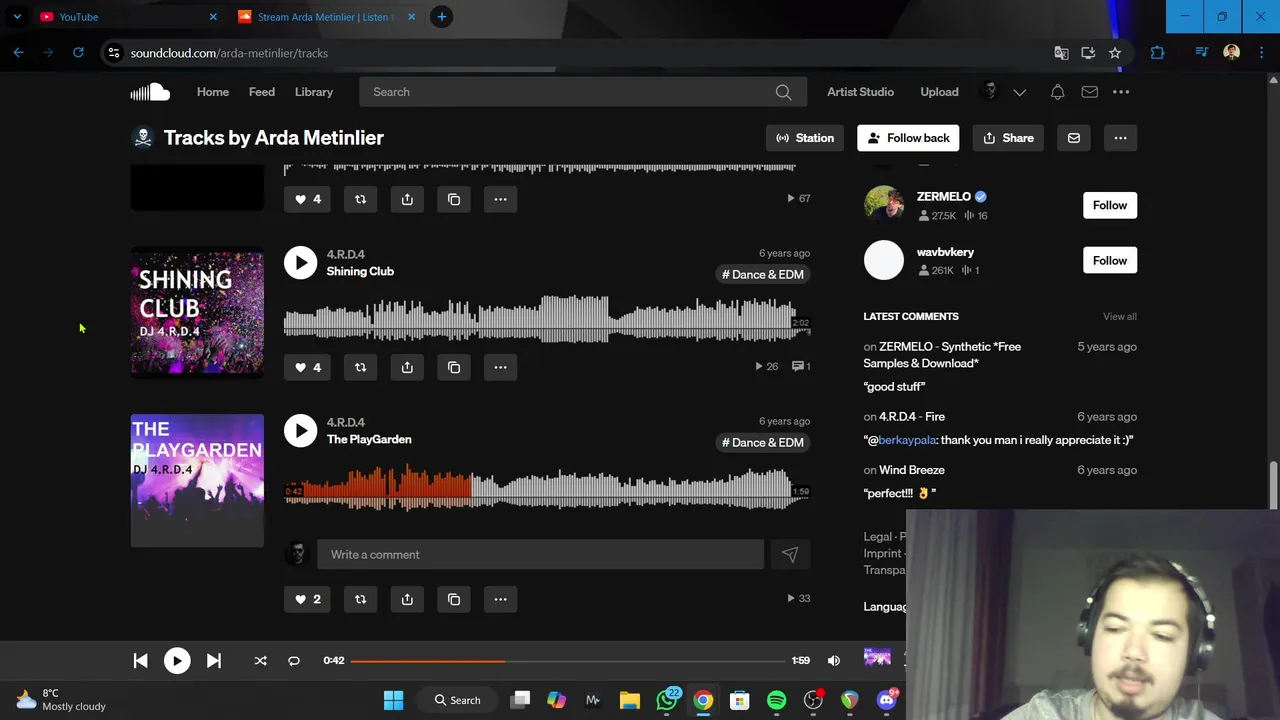Open the Dance & EDM tag on Shining Club
The image size is (1280, 720).
coord(763,274)
